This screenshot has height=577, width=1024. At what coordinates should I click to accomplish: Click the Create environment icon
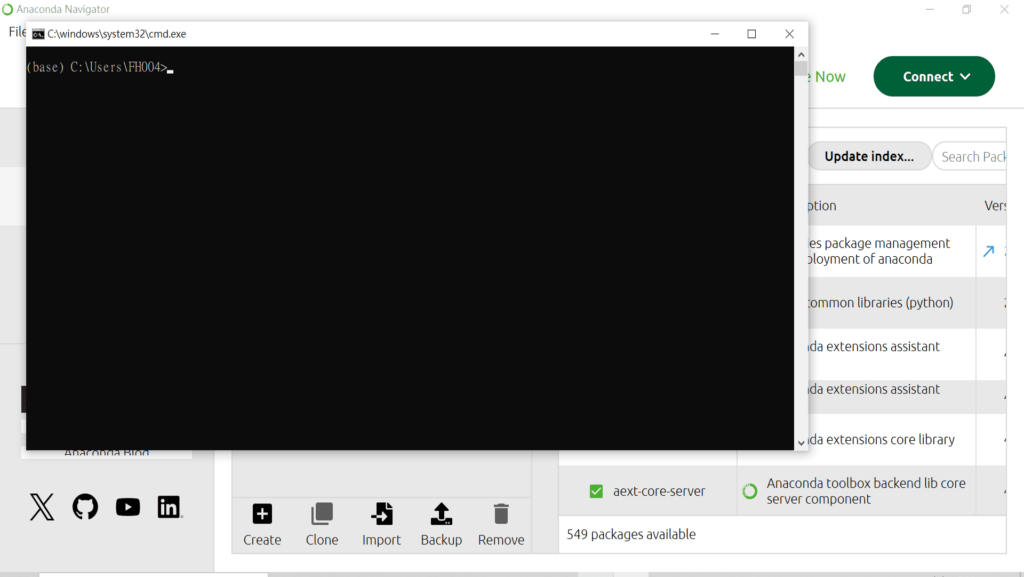coord(262,515)
